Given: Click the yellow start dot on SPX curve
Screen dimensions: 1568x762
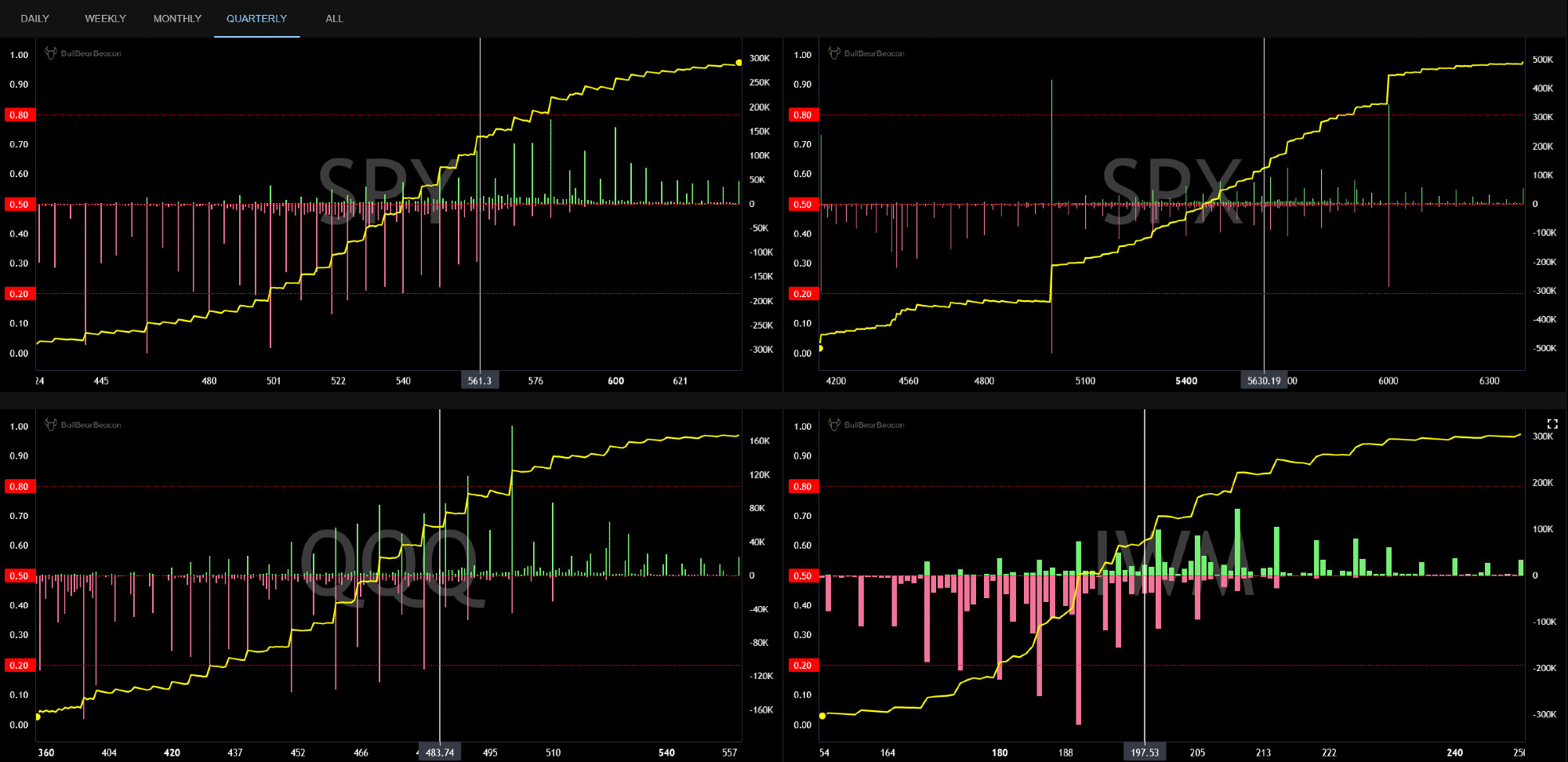Looking at the screenshot, I should coord(821,348).
